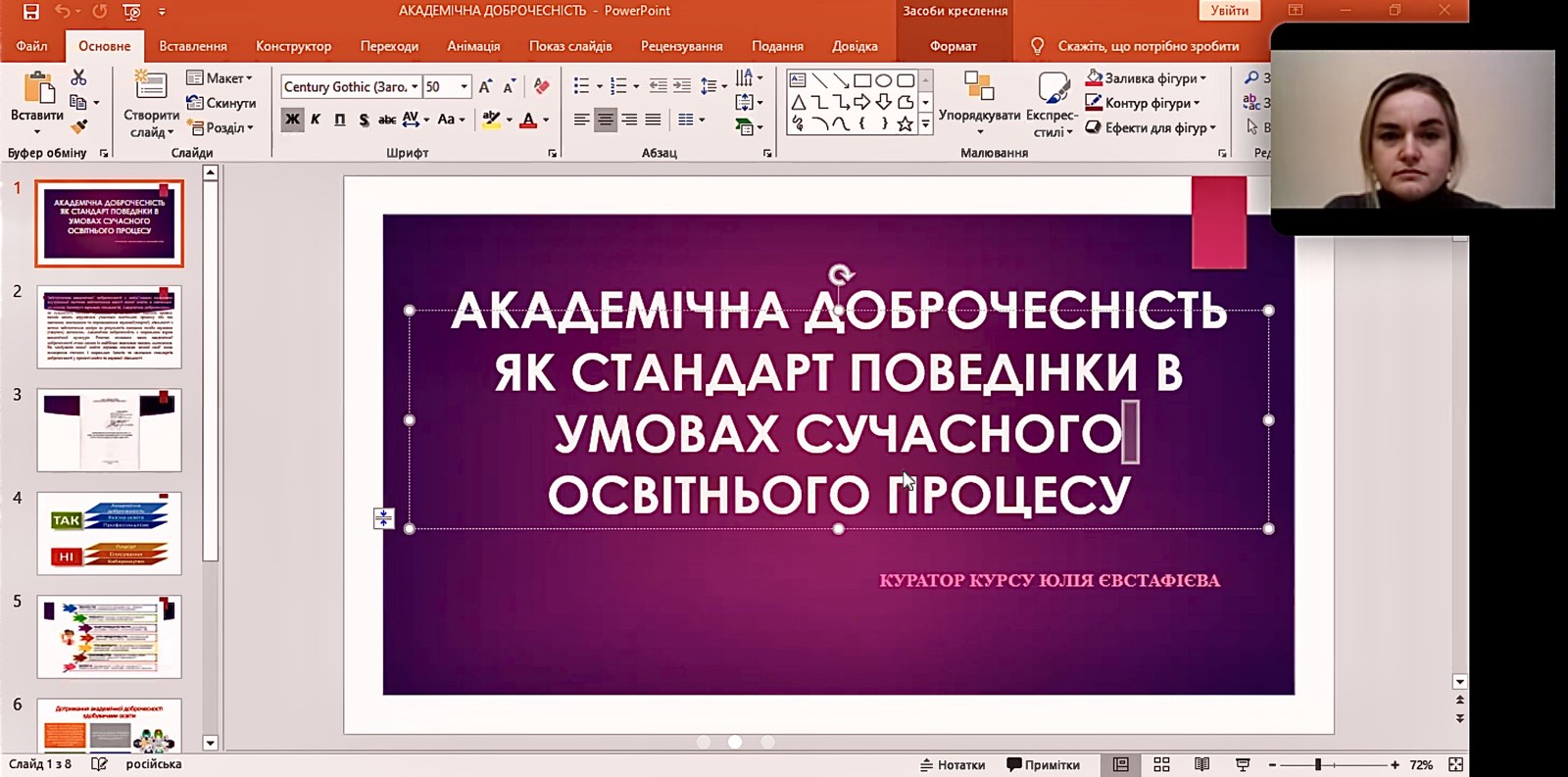Click the Нотатки notes button
Image resolution: width=1568 pixels, height=777 pixels.
point(952,764)
